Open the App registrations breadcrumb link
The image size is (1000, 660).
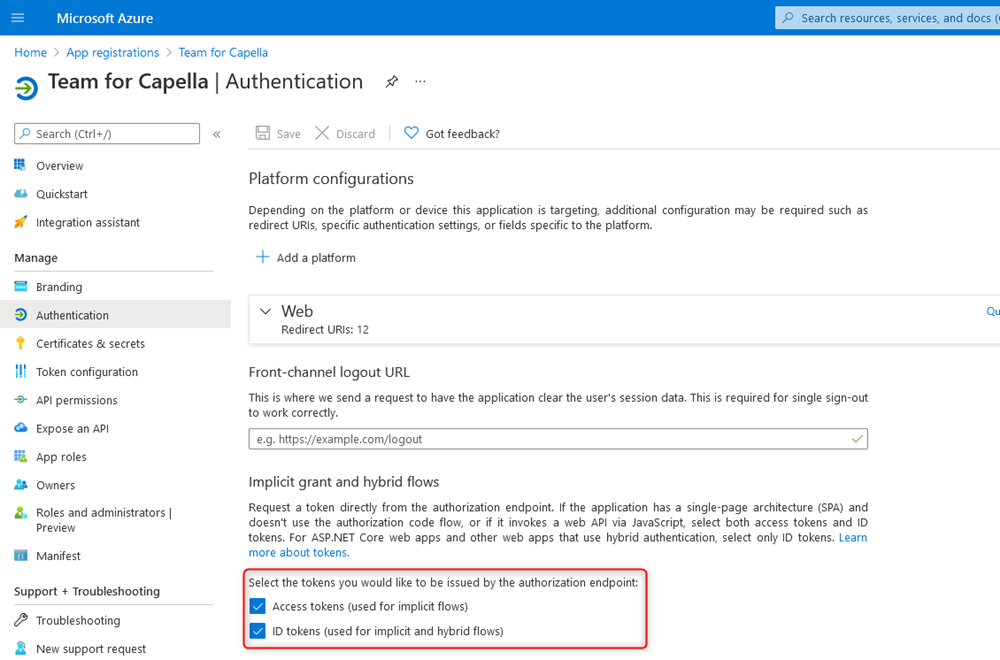click(112, 52)
